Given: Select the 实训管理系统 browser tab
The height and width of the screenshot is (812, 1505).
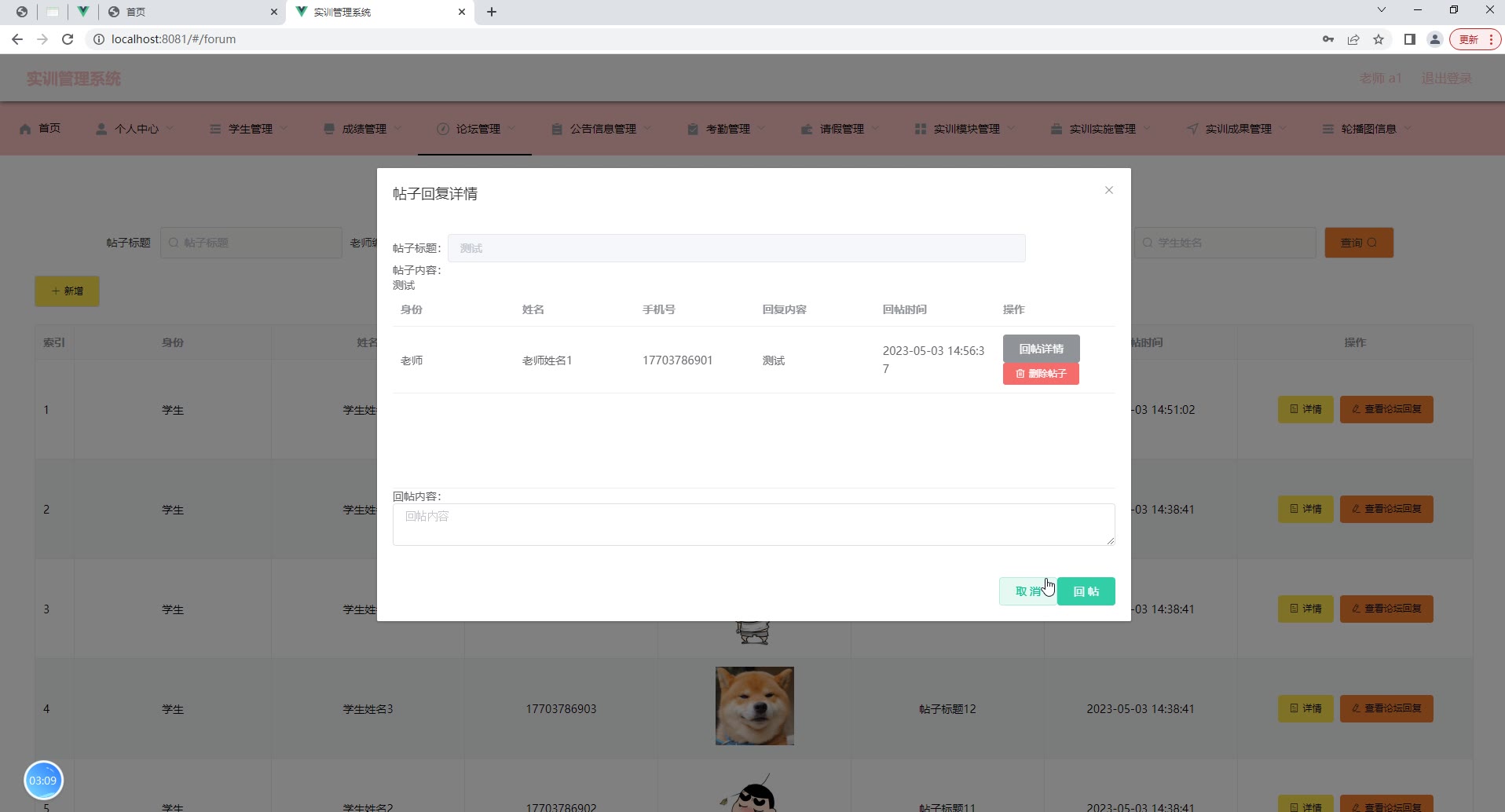Looking at the screenshot, I should tap(381, 12).
